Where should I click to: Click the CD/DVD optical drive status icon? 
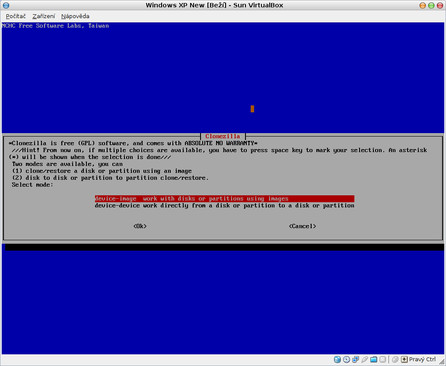pos(346,359)
